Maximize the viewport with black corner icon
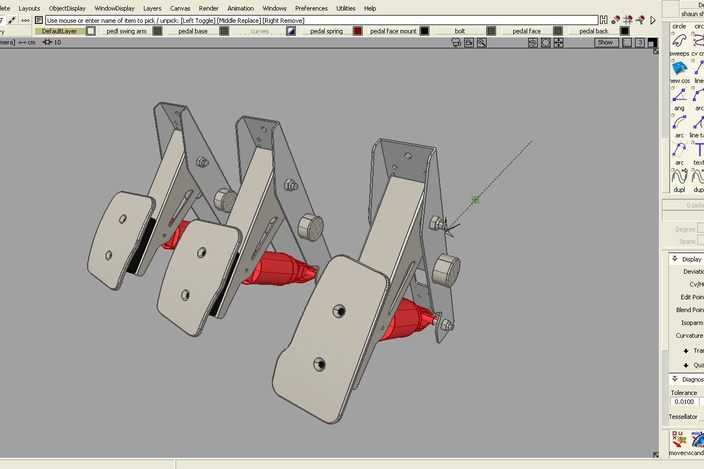 652,43
